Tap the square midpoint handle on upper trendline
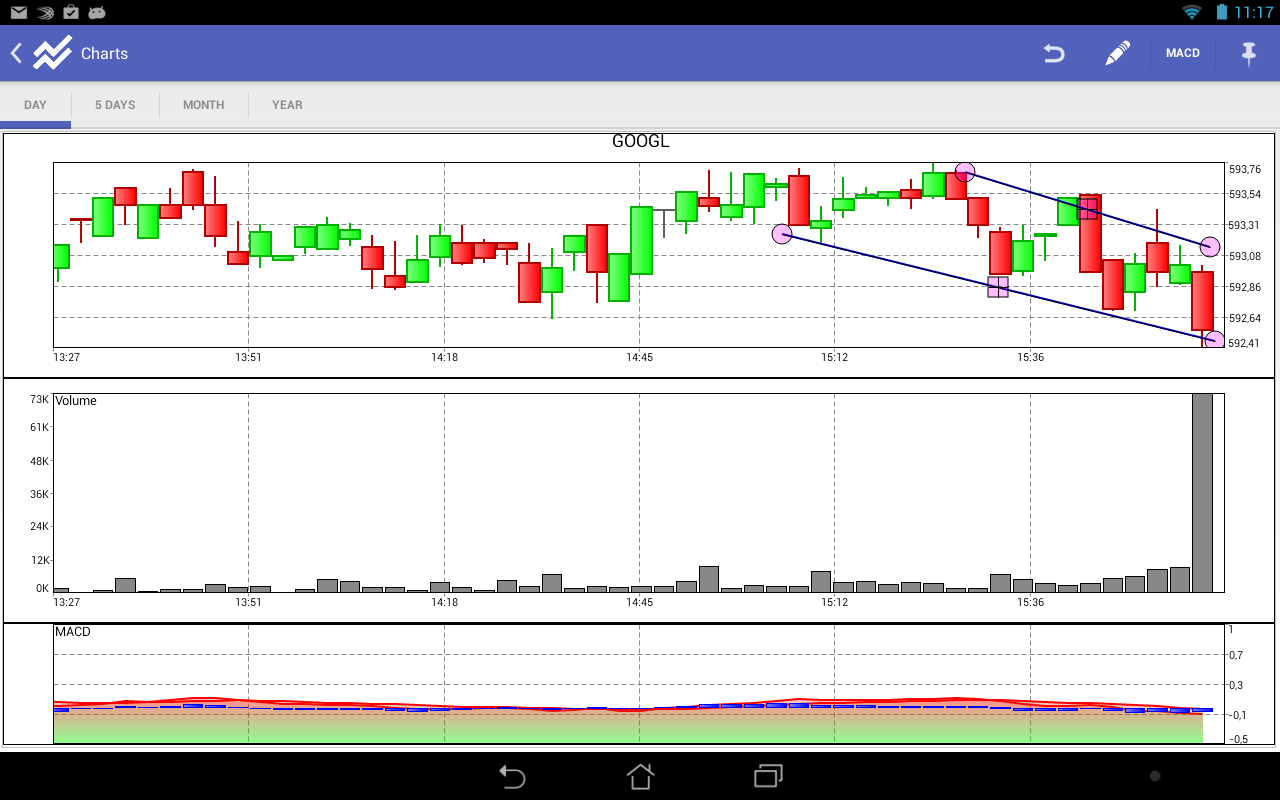1280x800 pixels. pyautogui.click(x=1088, y=208)
